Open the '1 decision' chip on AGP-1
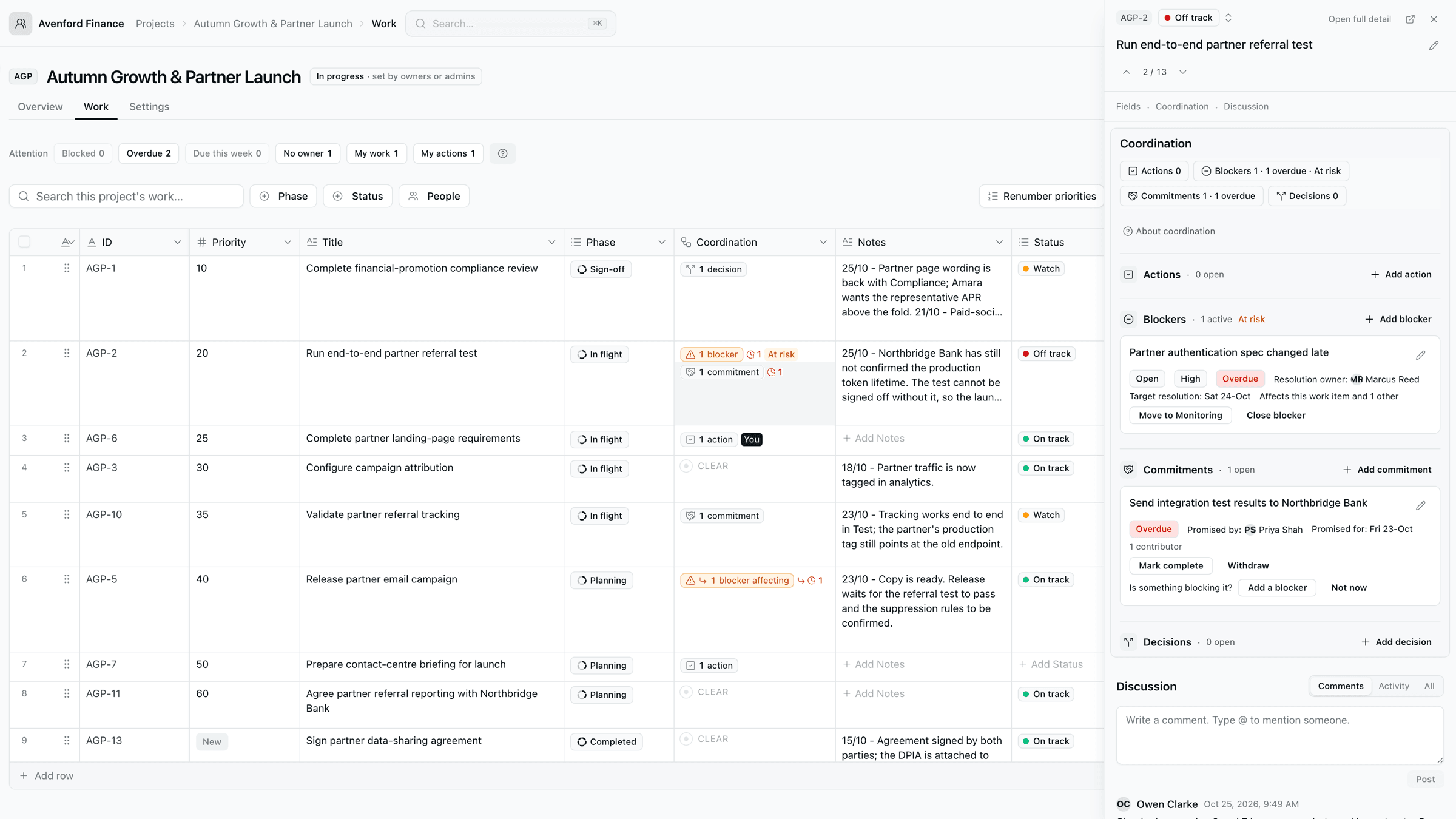This screenshot has width=1456, height=819. tap(713, 269)
